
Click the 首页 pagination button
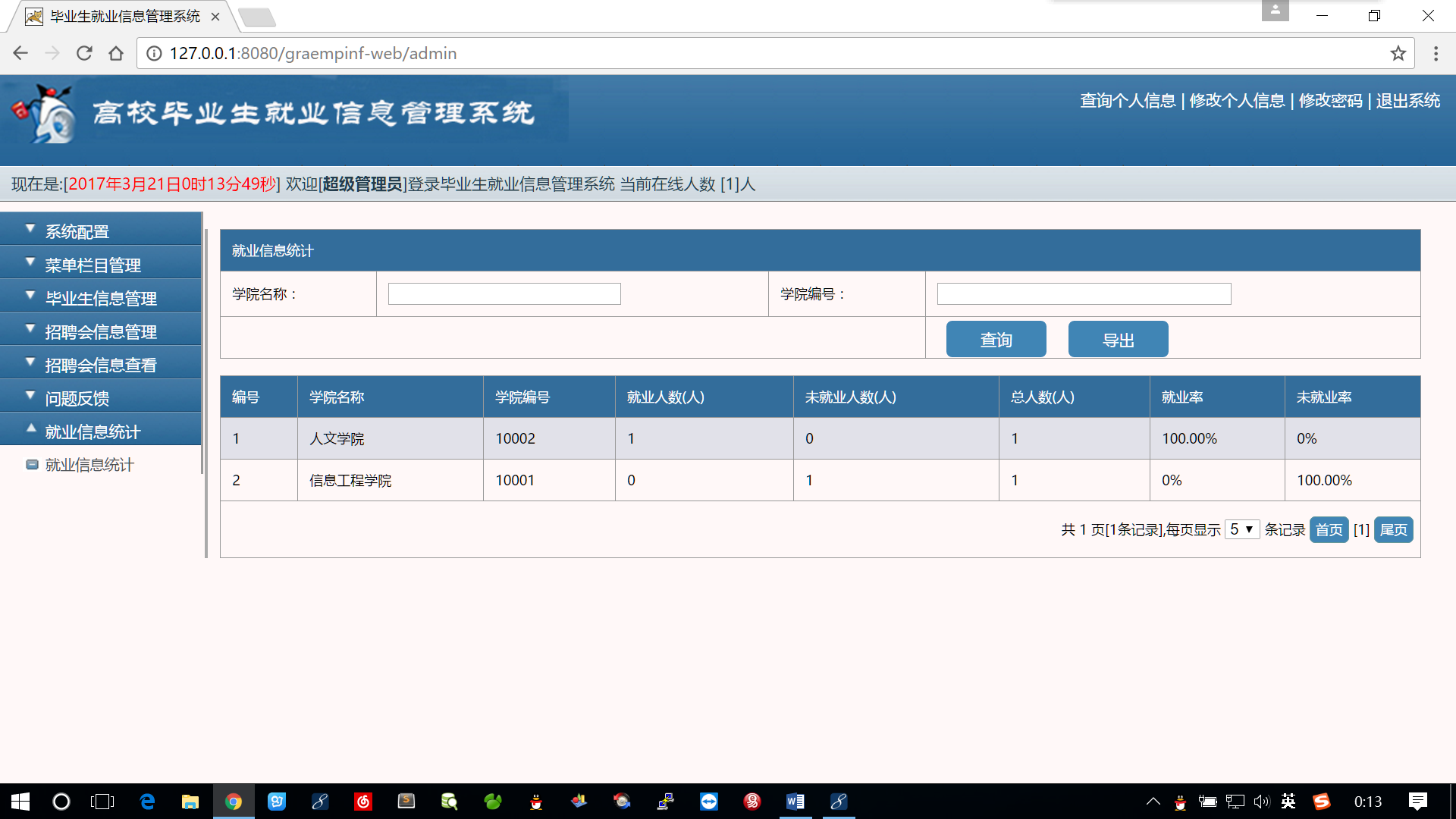[x=1329, y=530]
